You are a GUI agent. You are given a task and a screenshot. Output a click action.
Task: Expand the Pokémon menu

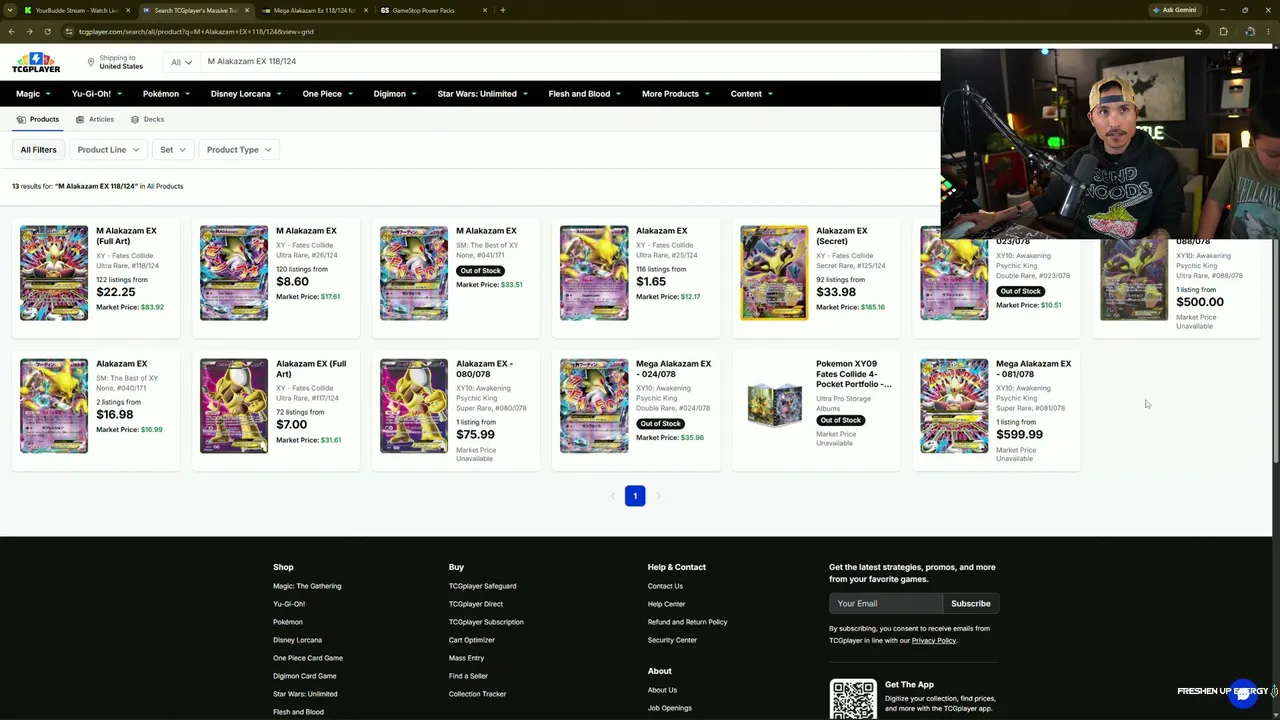(x=166, y=94)
